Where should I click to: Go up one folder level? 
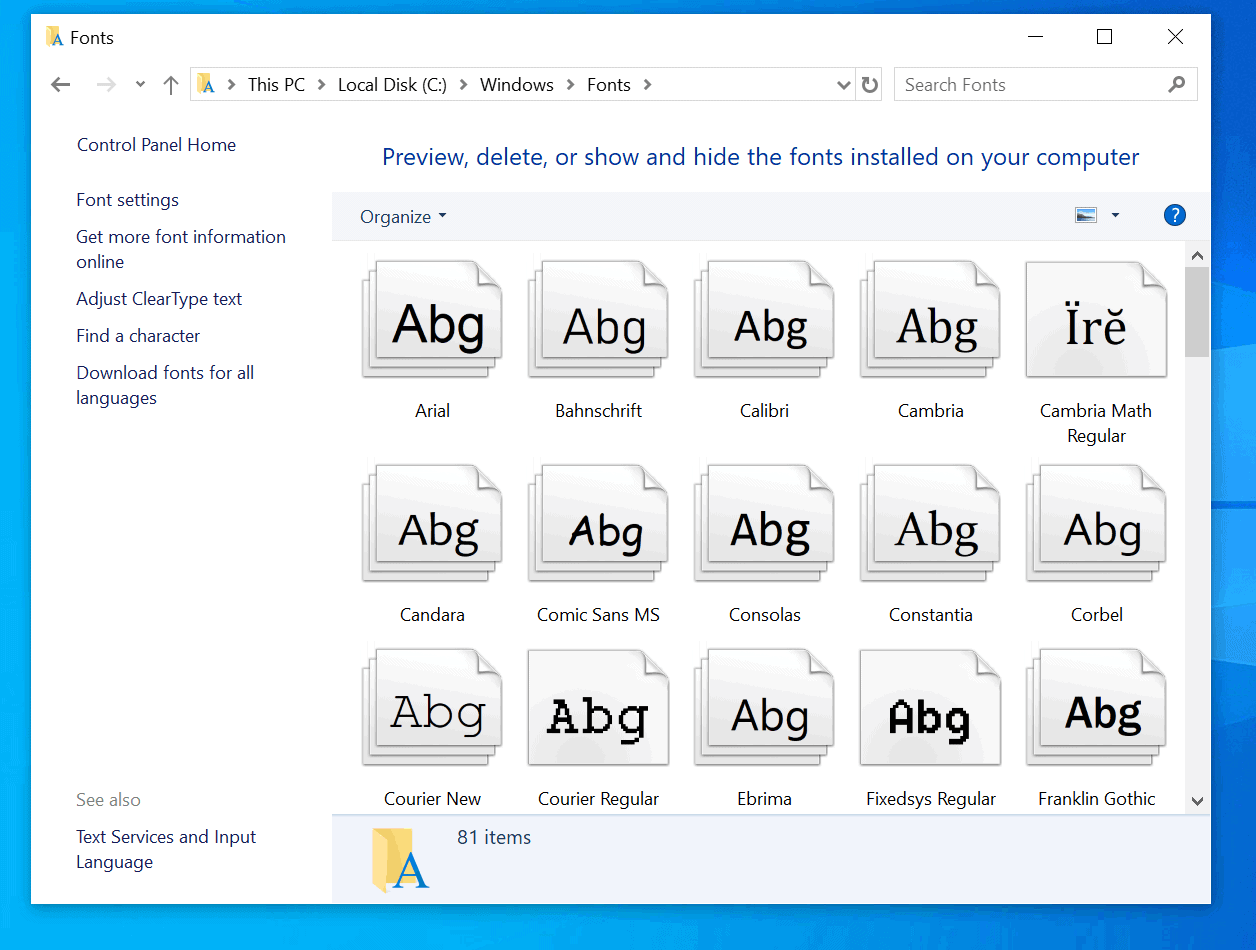coord(171,85)
